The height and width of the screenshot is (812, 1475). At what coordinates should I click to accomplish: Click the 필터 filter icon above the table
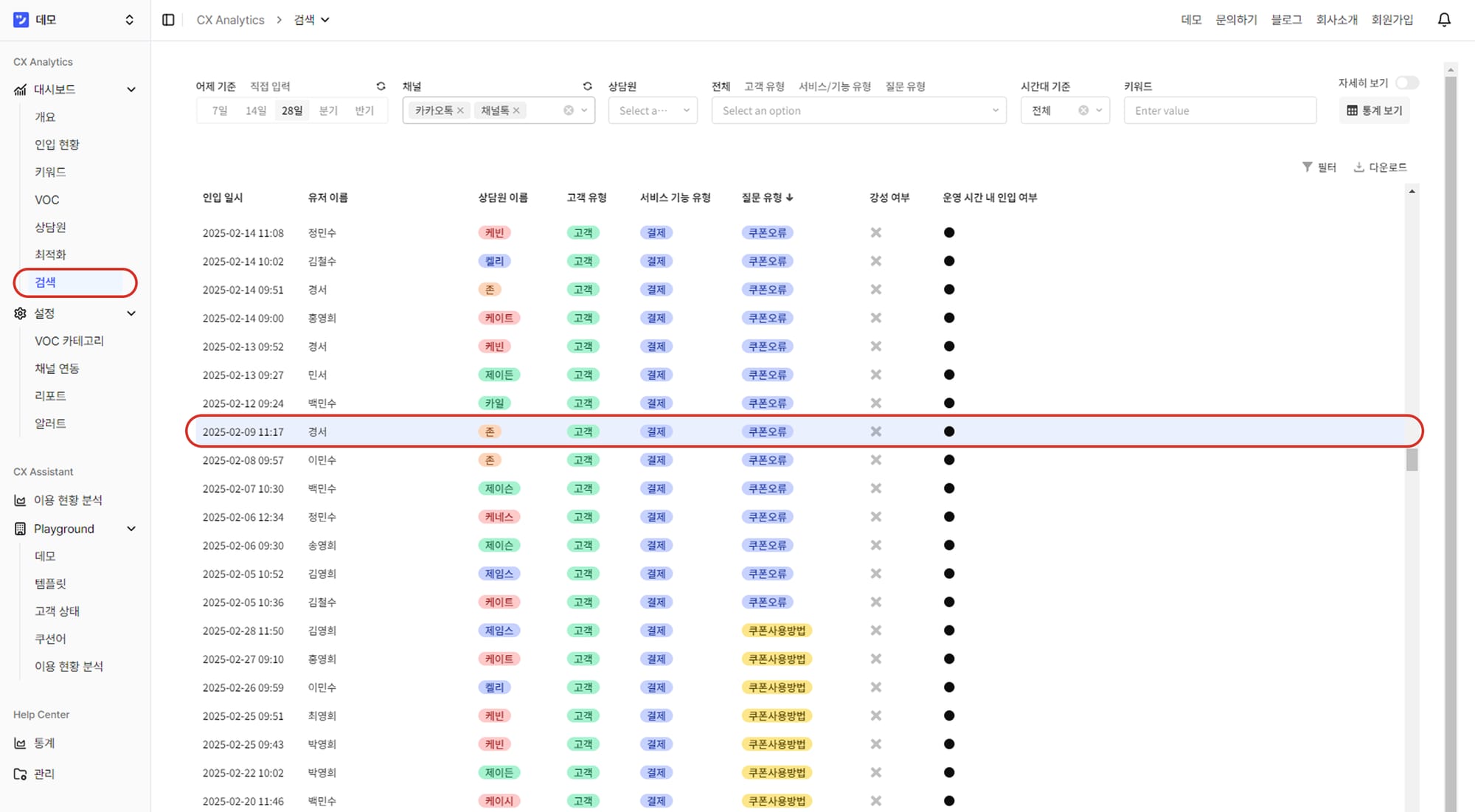[1307, 167]
